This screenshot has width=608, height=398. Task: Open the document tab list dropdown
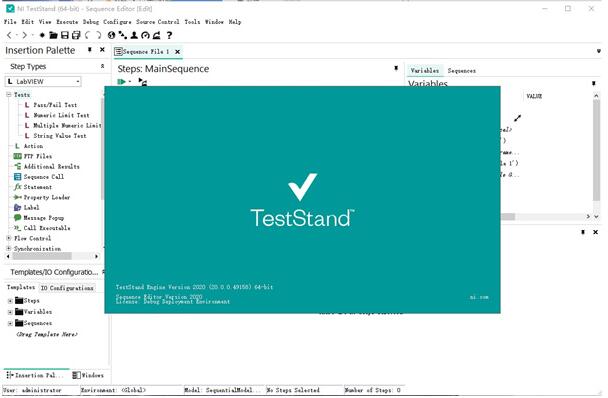tap(599, 51)
